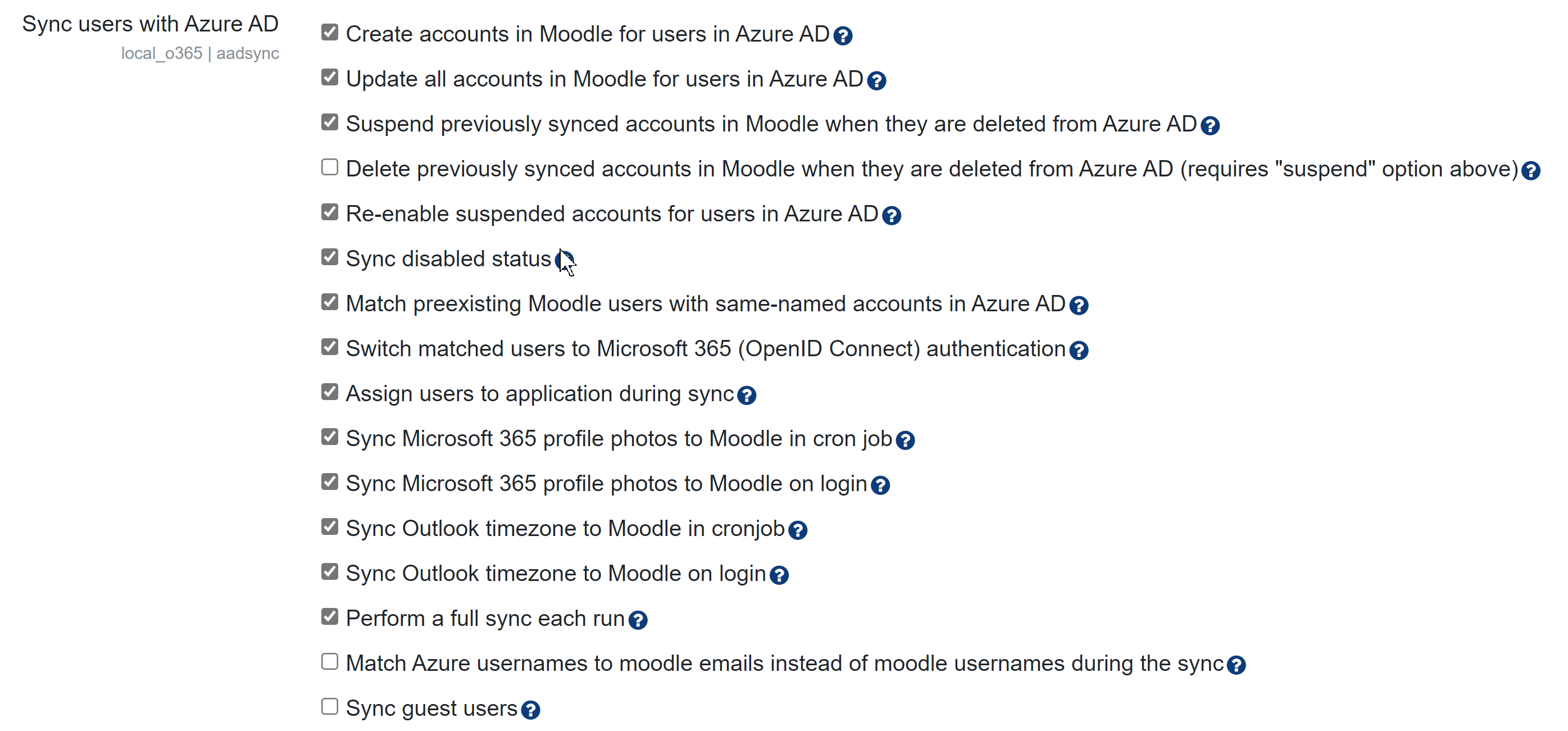Open help for Perform a full sync
1568x731 pixels.
point(638,619)
